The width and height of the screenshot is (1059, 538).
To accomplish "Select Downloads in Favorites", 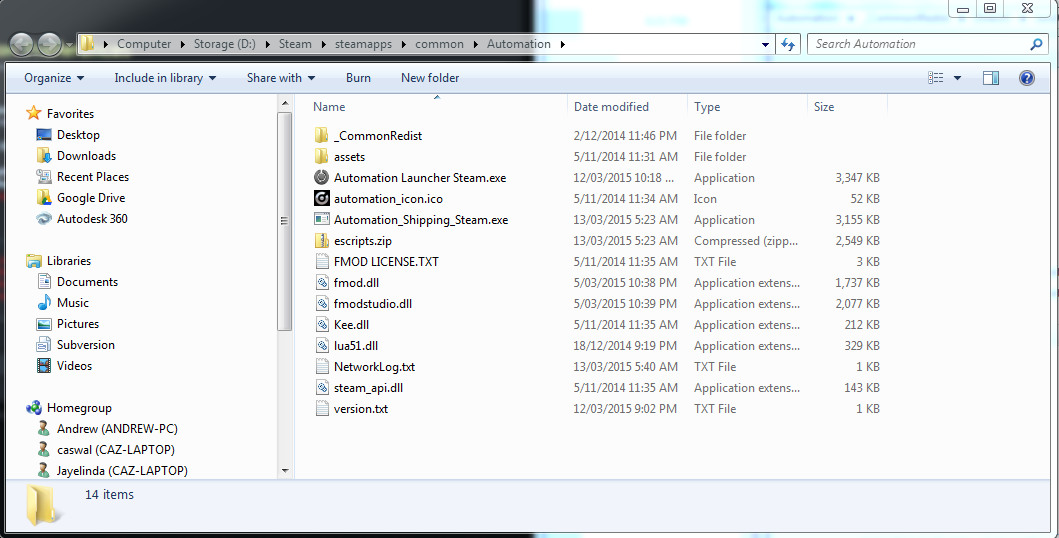I will point(76,156).
